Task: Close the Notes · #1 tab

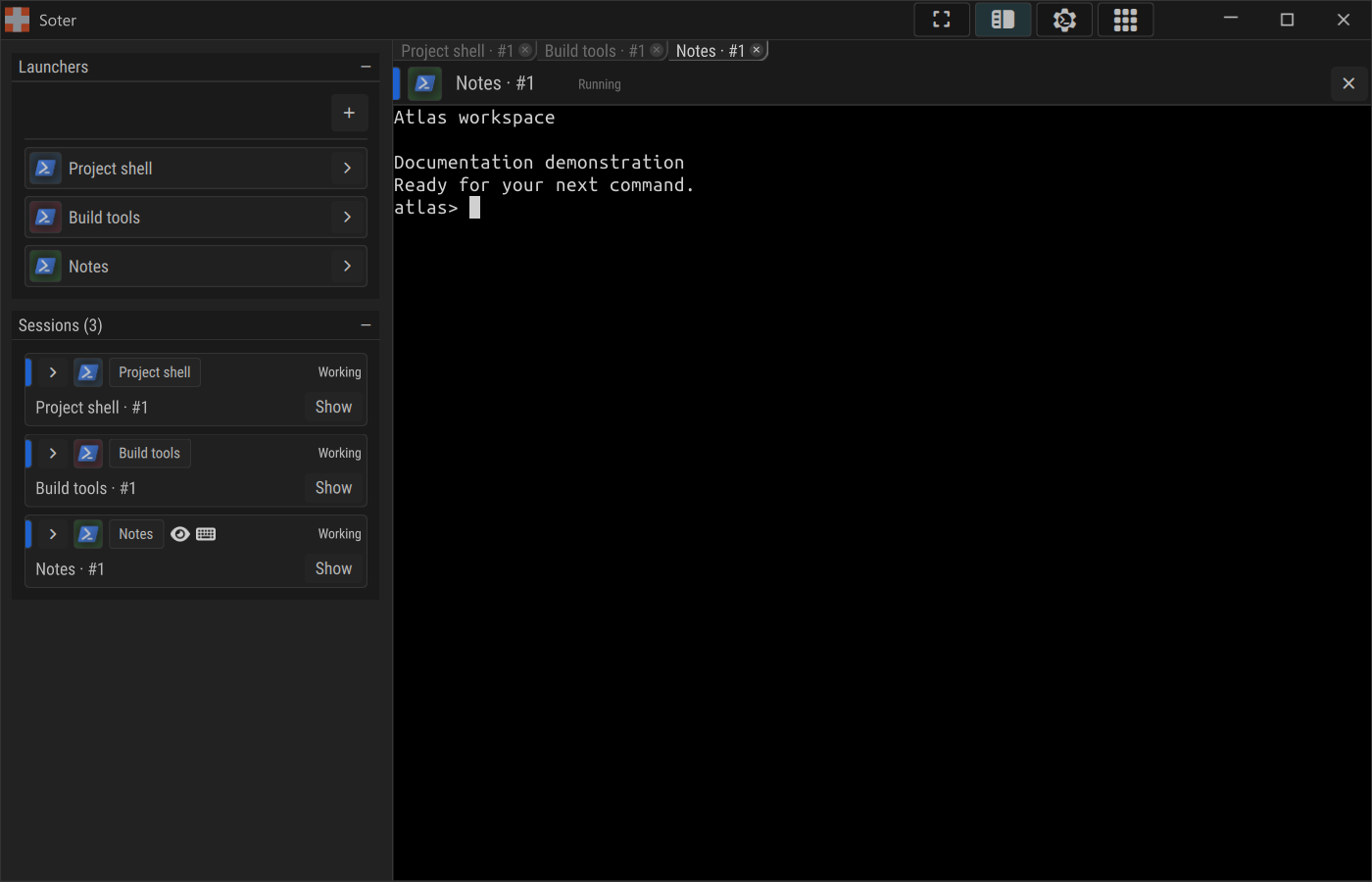Action: coord(757,50)
